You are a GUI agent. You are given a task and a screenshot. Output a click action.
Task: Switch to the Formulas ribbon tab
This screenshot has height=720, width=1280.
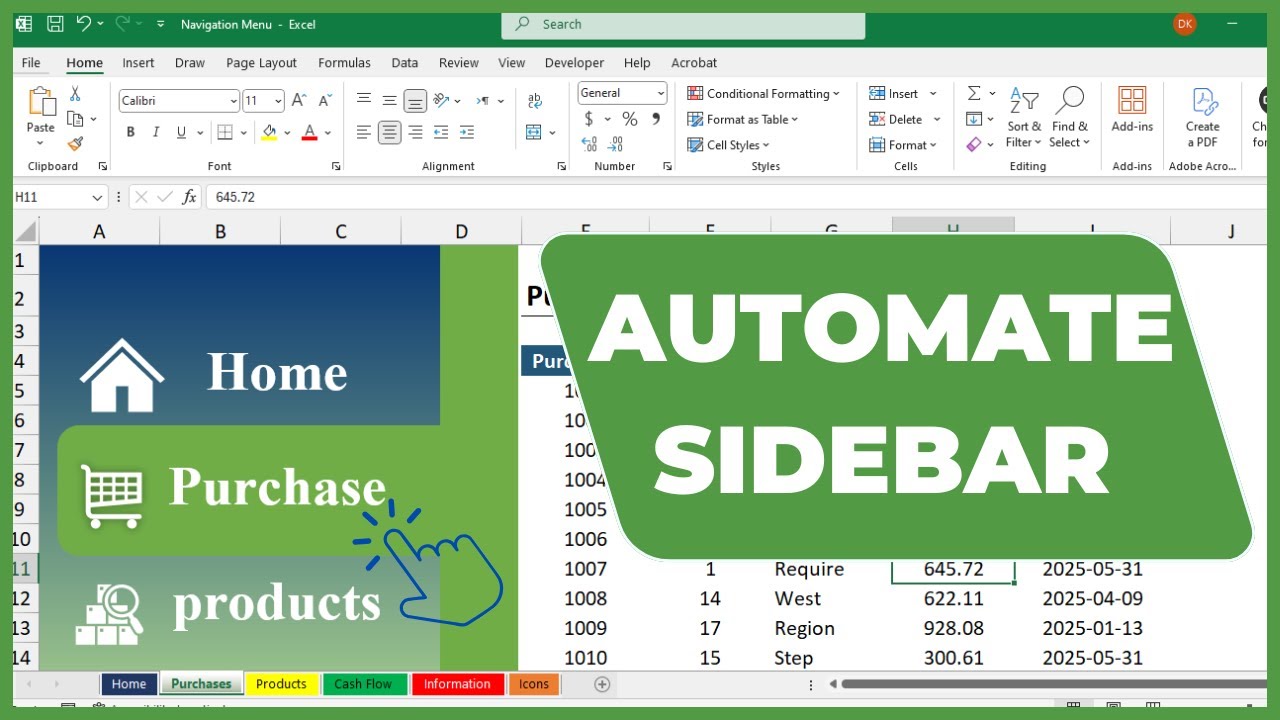[x=344, y=62]
